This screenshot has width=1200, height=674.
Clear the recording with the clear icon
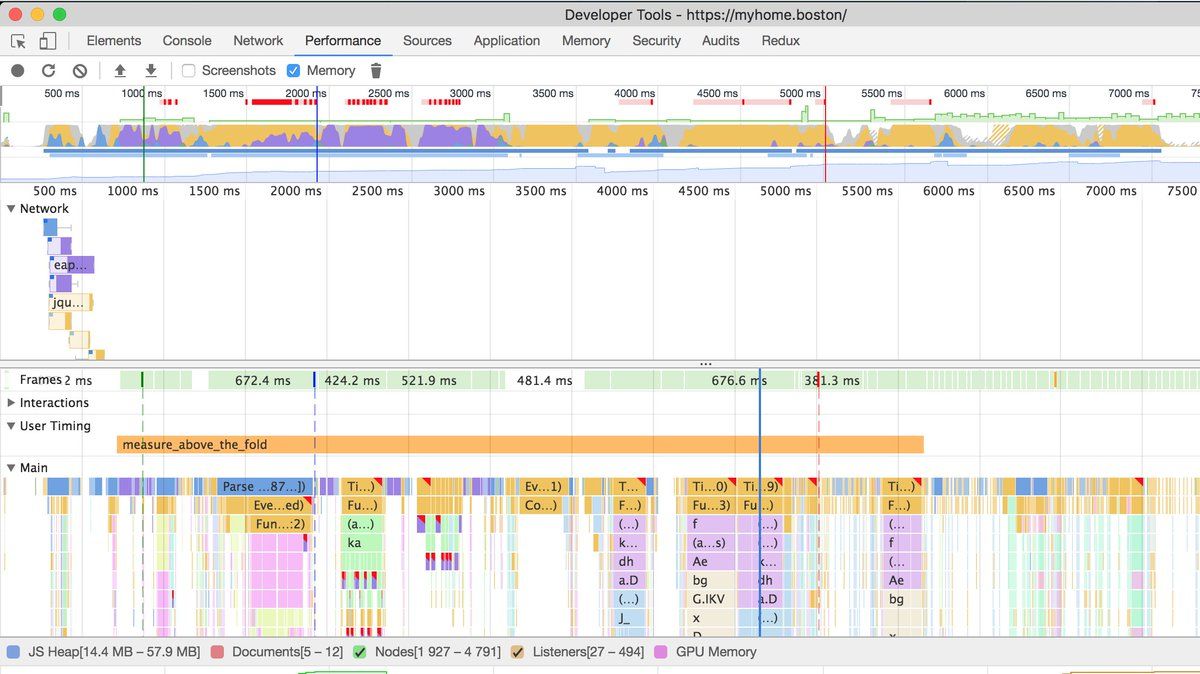coord(79,71)
